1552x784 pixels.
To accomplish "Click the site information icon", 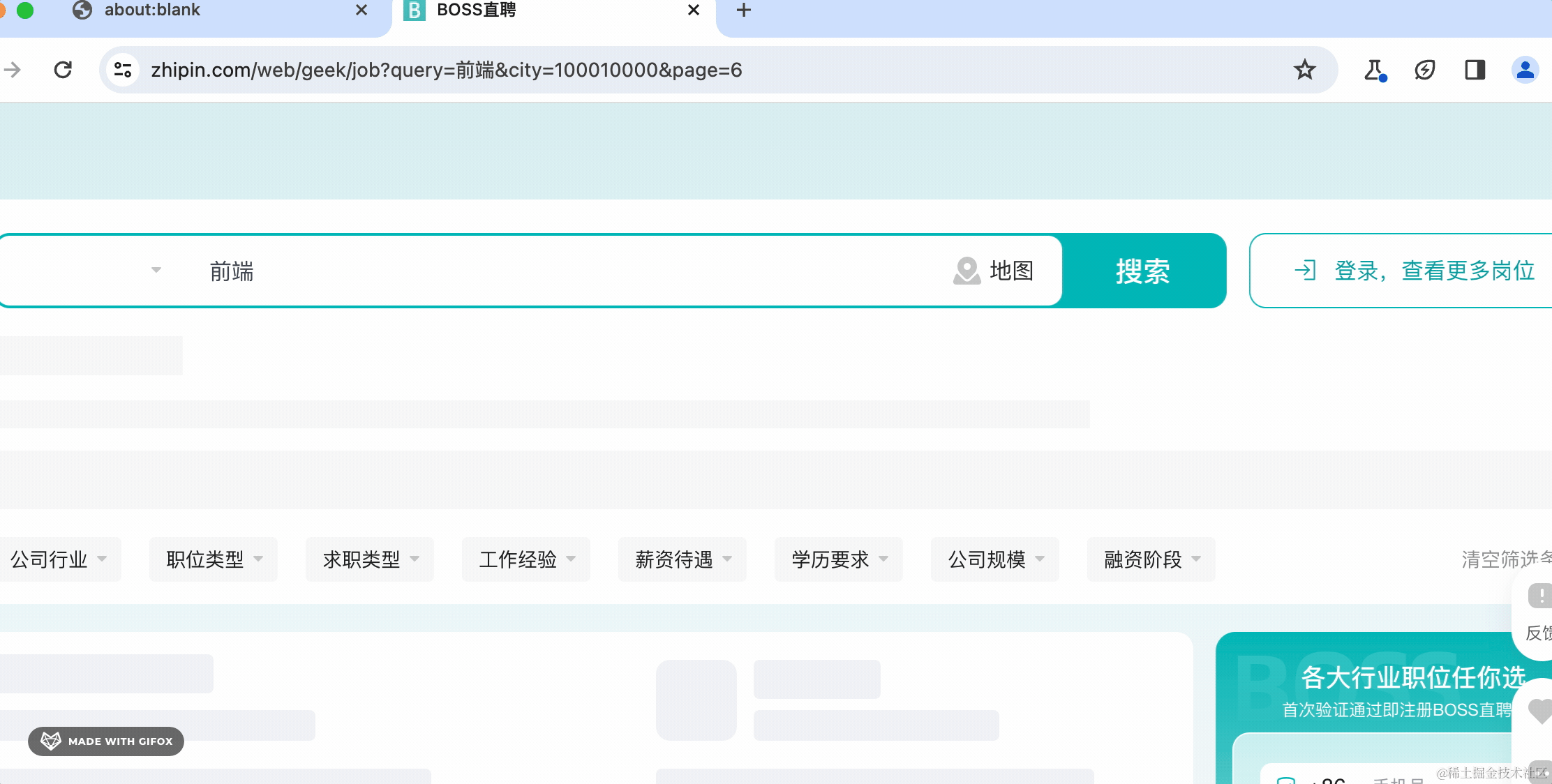I will point(124,70).
